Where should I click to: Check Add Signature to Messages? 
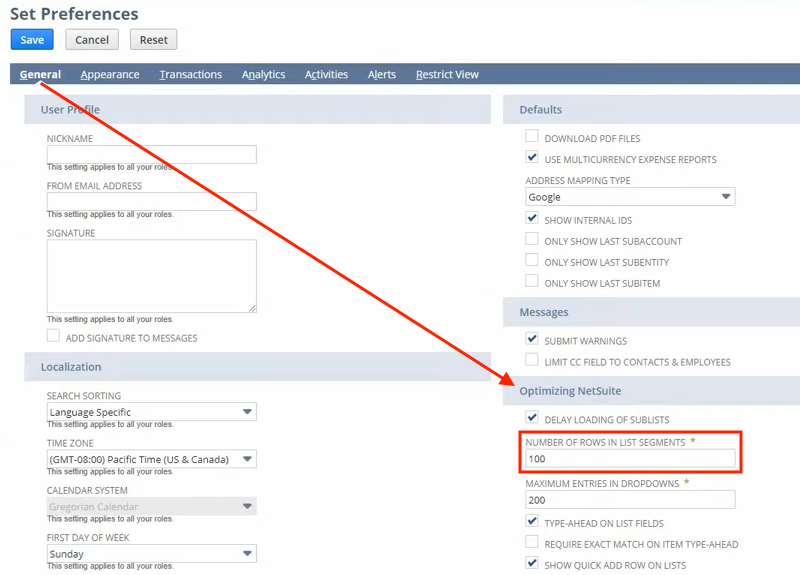click(x=54, y=337)
